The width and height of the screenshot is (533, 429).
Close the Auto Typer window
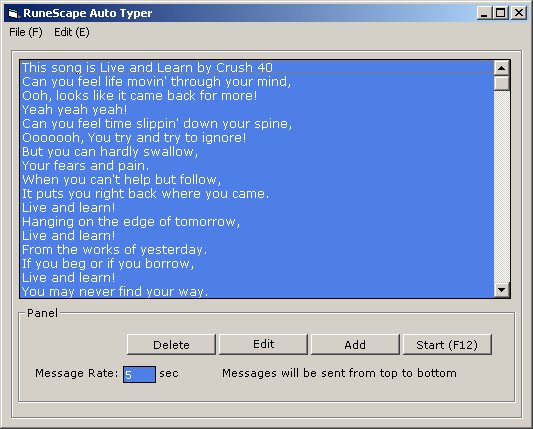pos(519,13)
